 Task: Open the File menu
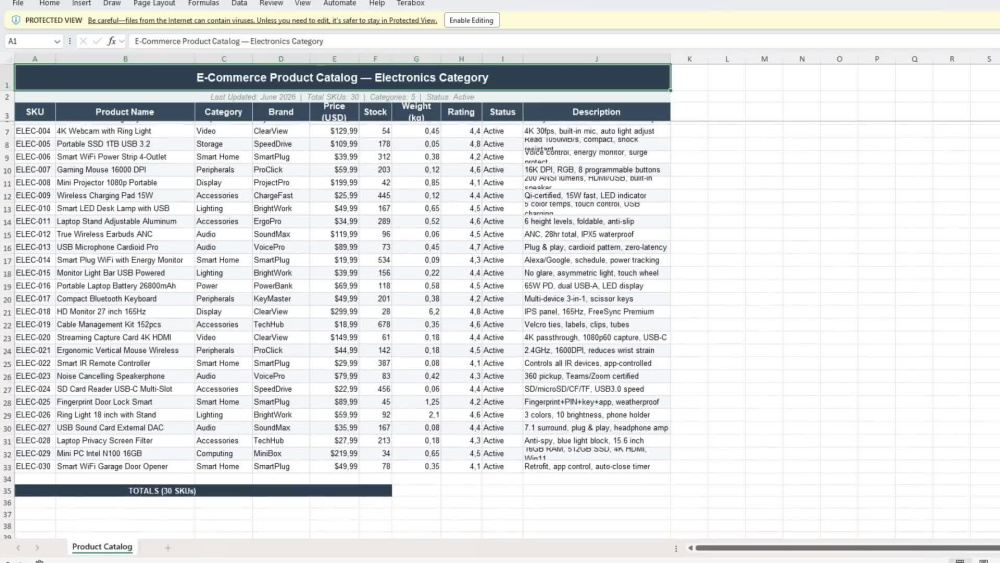click(x=18, y=3)
